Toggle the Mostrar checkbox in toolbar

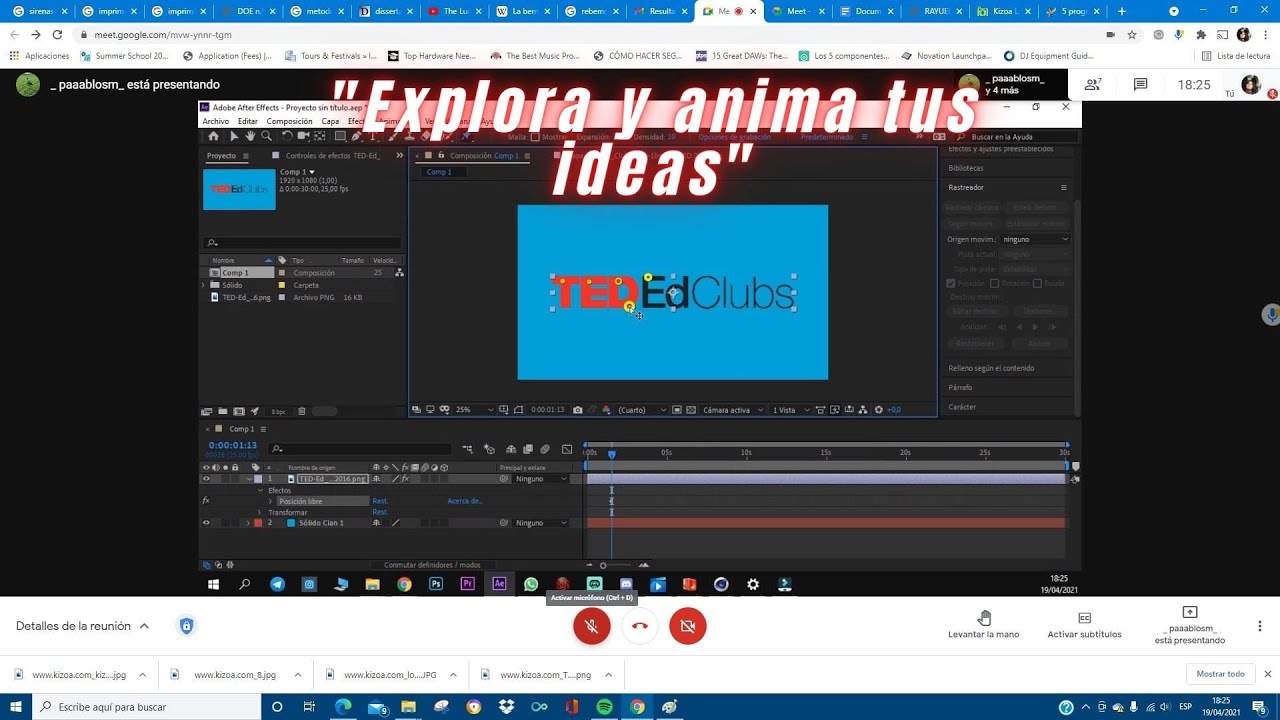point(535,137)
